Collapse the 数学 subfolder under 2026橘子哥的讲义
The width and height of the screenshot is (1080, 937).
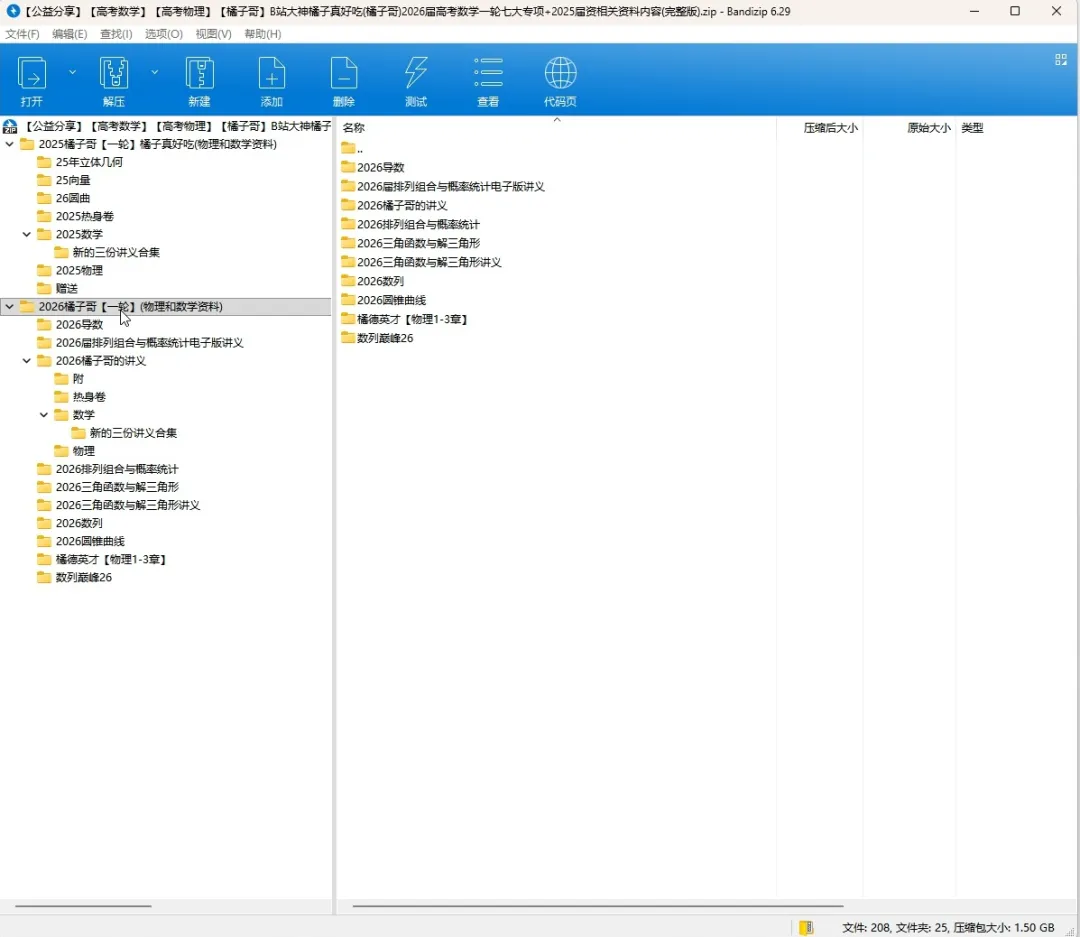[x=44, y=415]
